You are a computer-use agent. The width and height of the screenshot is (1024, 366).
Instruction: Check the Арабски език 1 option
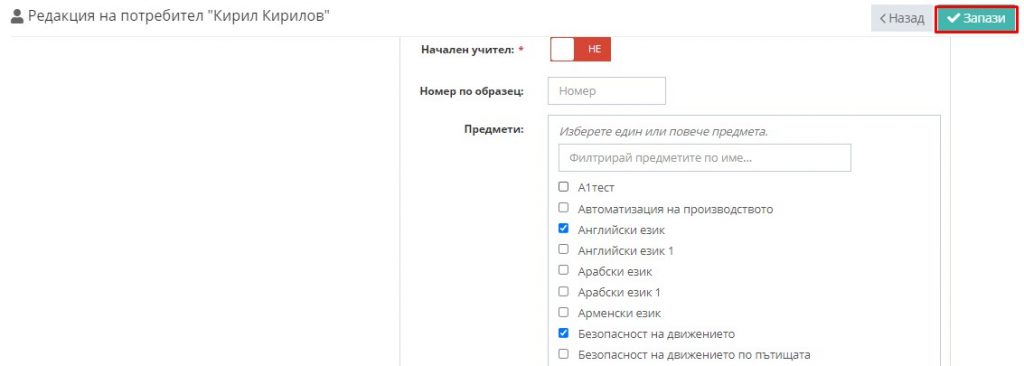pos(564,291)
